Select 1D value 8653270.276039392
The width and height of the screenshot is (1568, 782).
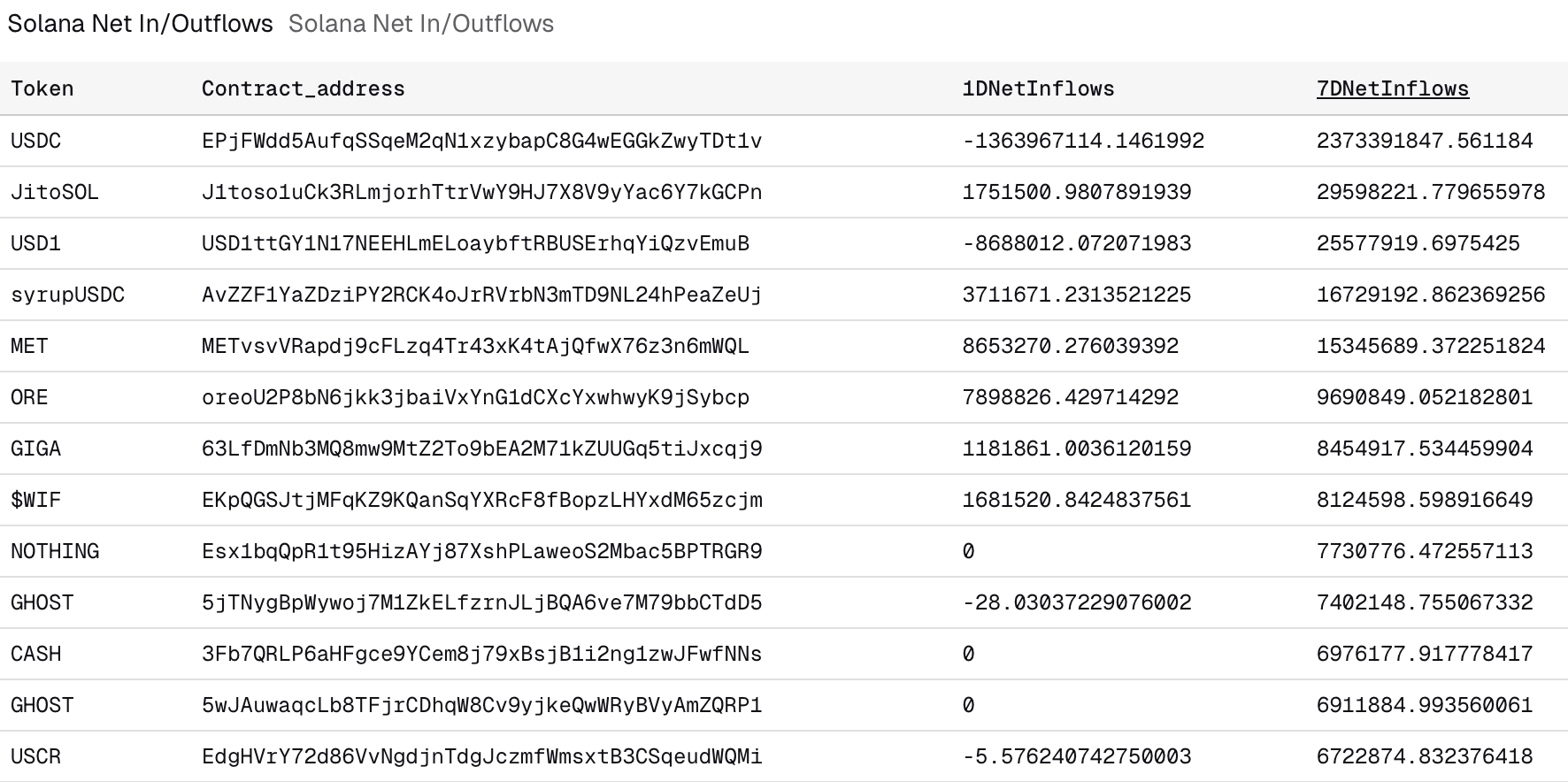pos(1071,346)
